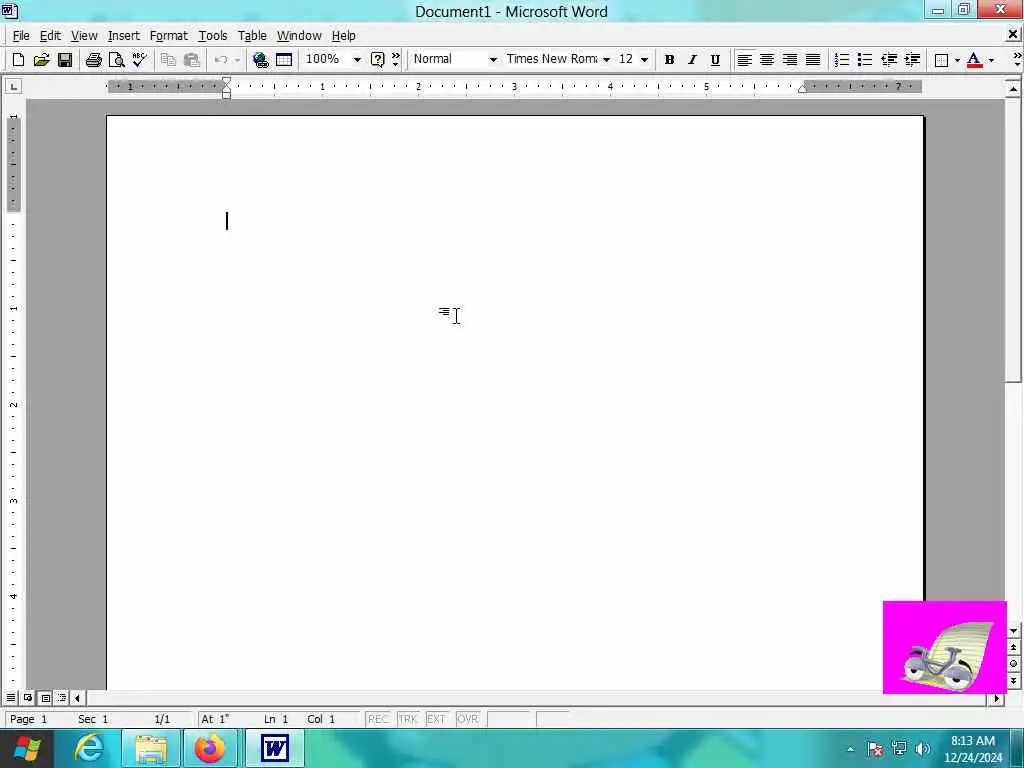Screen dimensions: 1024x768
Task: Toggle Bold formatting
Action: tap(669, 60)
